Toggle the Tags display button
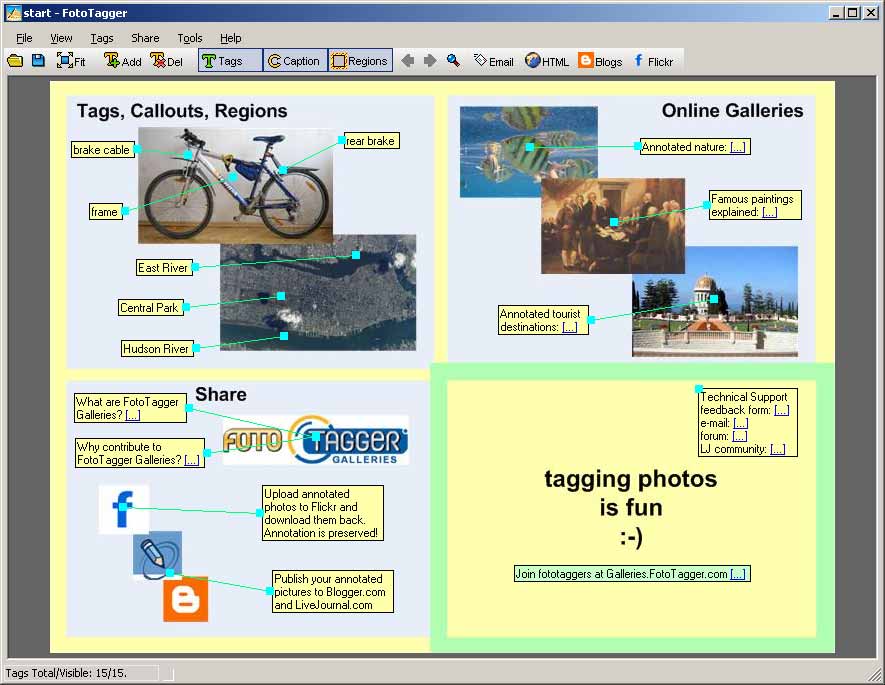The width and height of the screenshot is (885, 685). (230, 60)
